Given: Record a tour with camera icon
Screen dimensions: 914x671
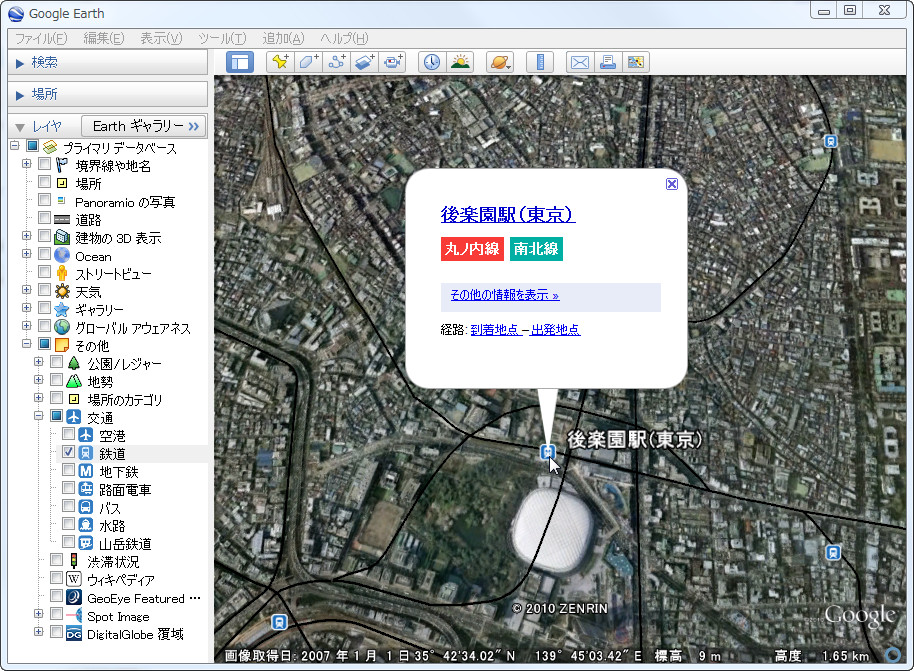Looking at the screenshot, I should pyautogui.click(x=392, y=62).
